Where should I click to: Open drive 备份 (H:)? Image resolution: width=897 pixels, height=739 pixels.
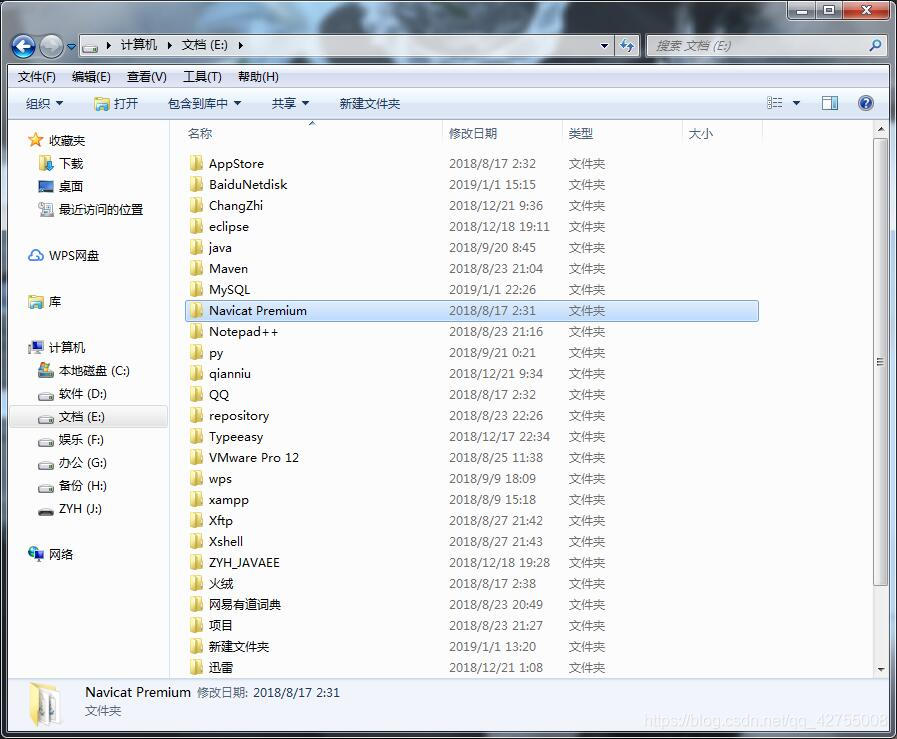point(72,485)
